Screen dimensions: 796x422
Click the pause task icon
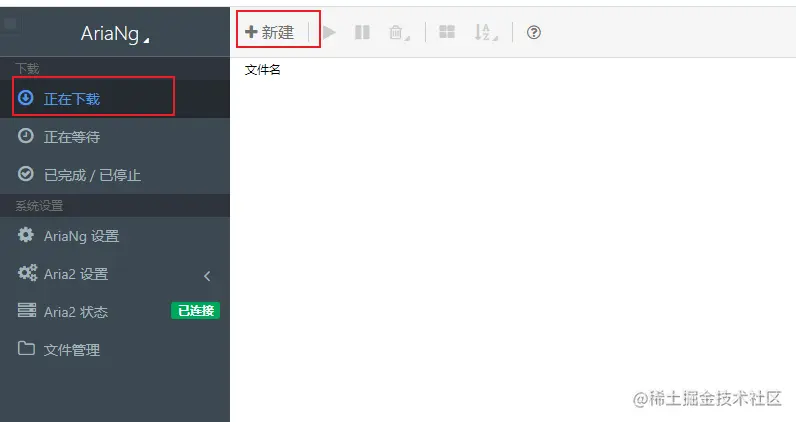click(362, 33)
